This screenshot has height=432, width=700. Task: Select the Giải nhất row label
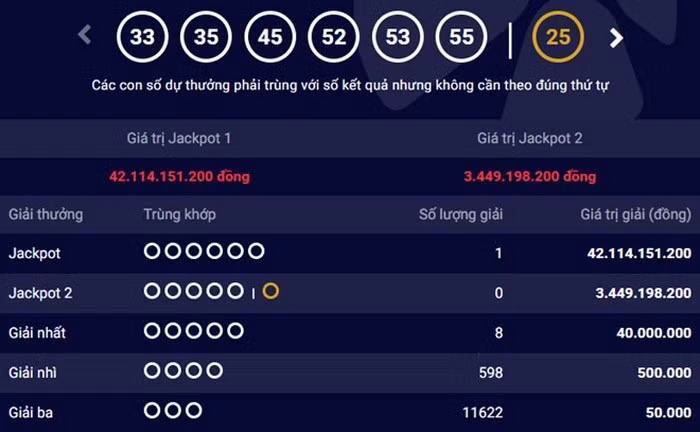pyautogui.click(x=38, y=332)
